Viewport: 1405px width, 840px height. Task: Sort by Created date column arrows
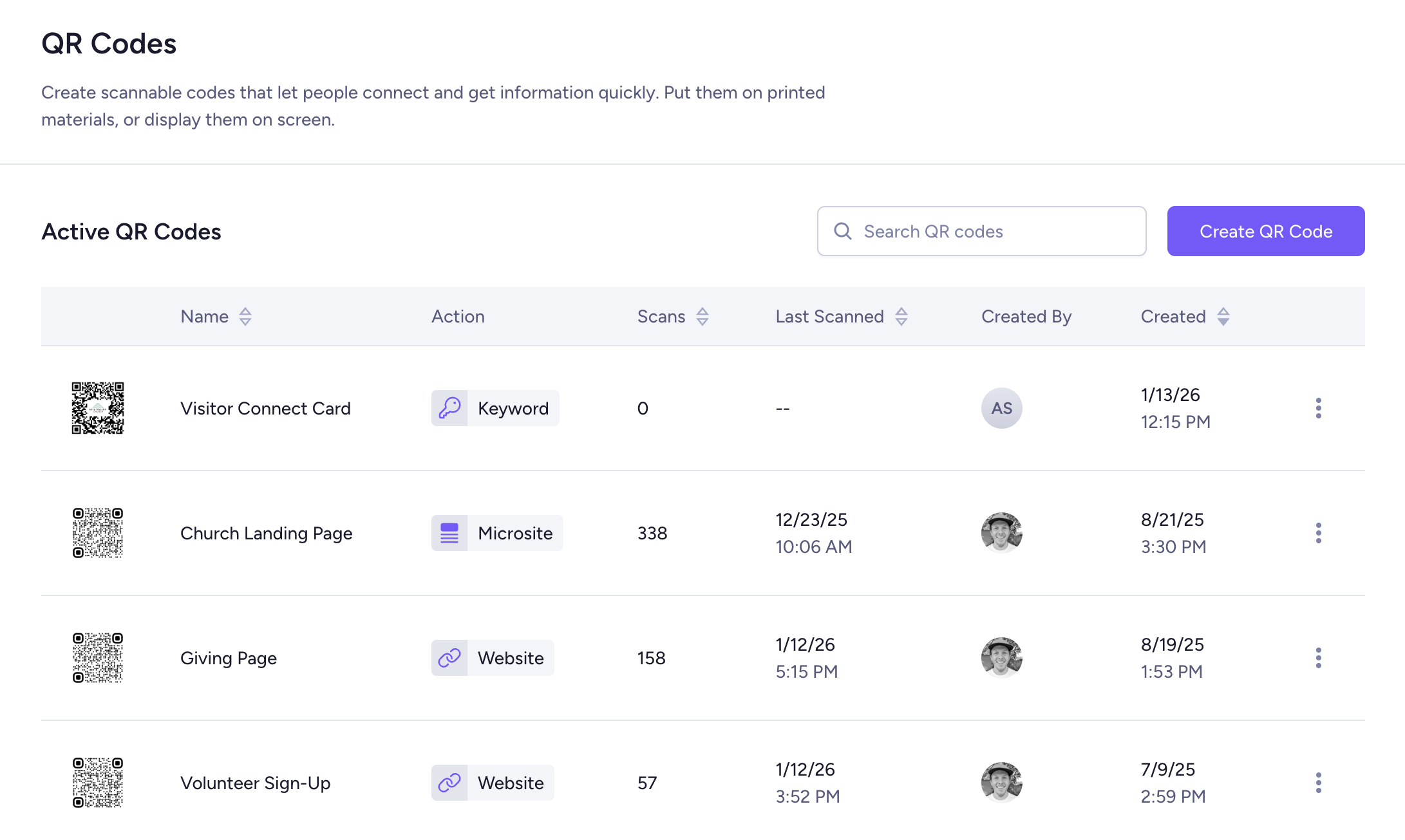tap(1223, 317)
